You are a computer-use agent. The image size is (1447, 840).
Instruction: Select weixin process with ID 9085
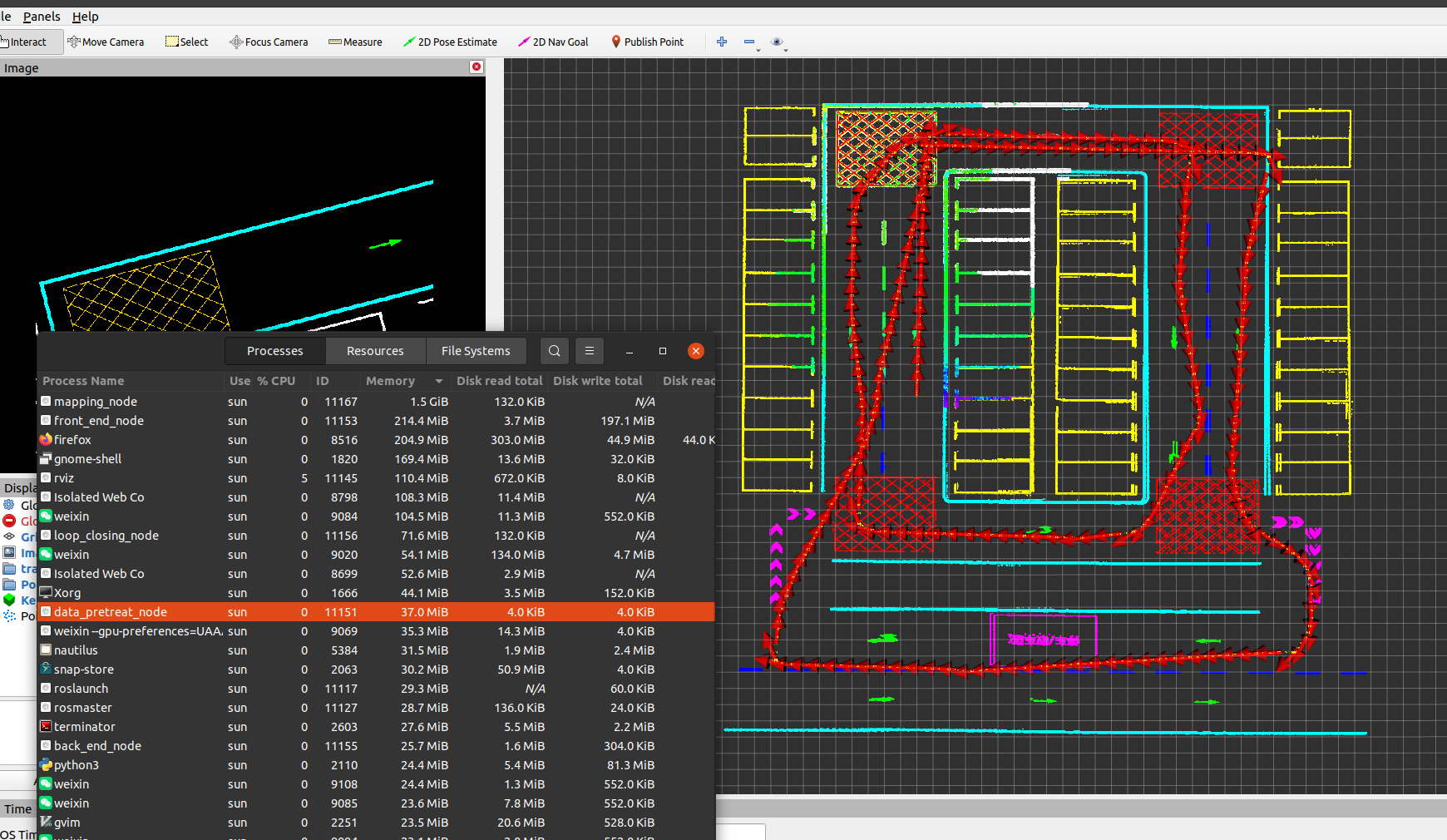point(376,803)
